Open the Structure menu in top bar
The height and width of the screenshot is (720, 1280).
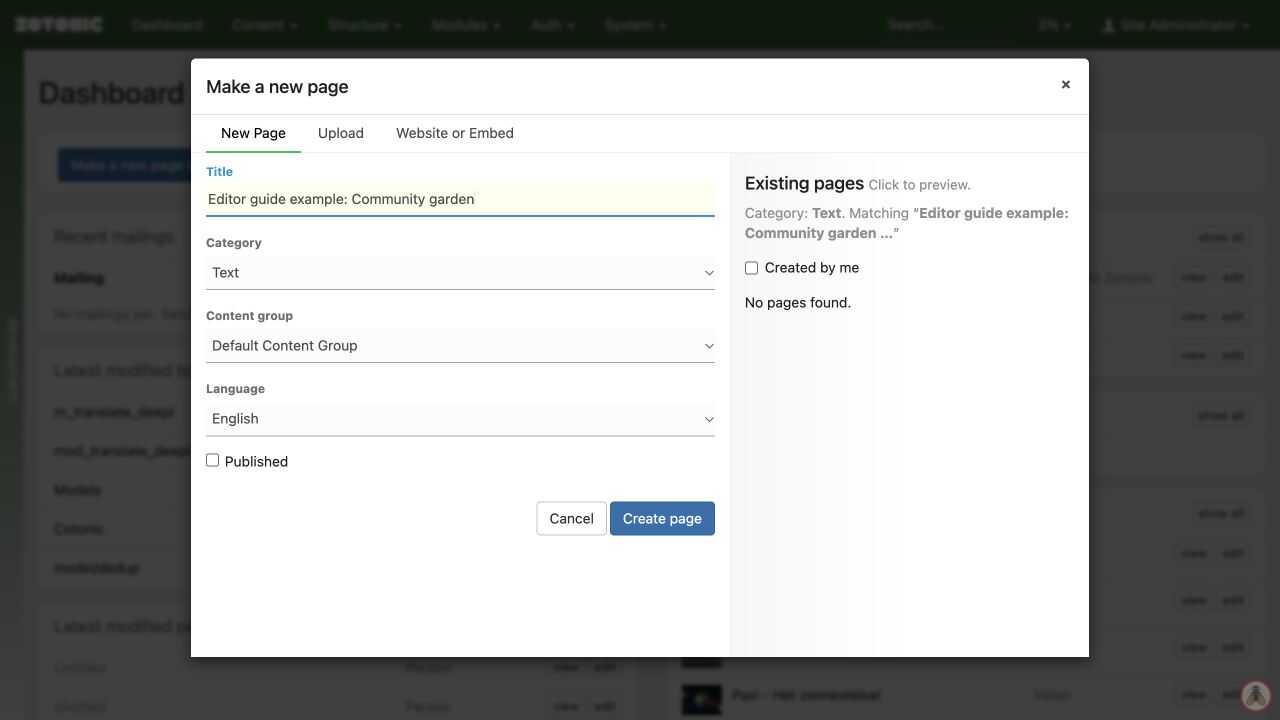coord(364,25)
